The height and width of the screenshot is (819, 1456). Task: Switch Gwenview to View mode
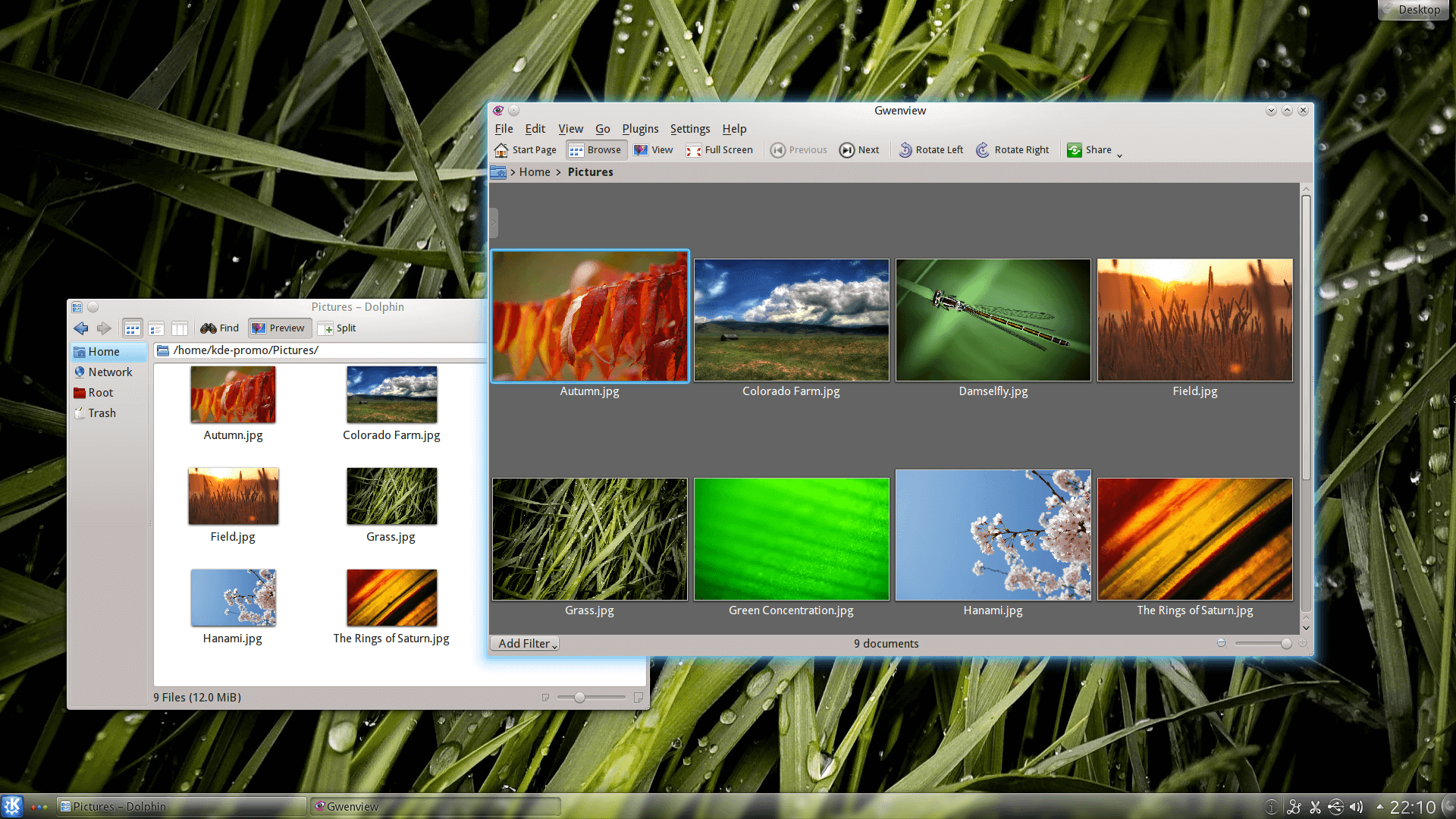pyautogui.click(x=653, y=149)
